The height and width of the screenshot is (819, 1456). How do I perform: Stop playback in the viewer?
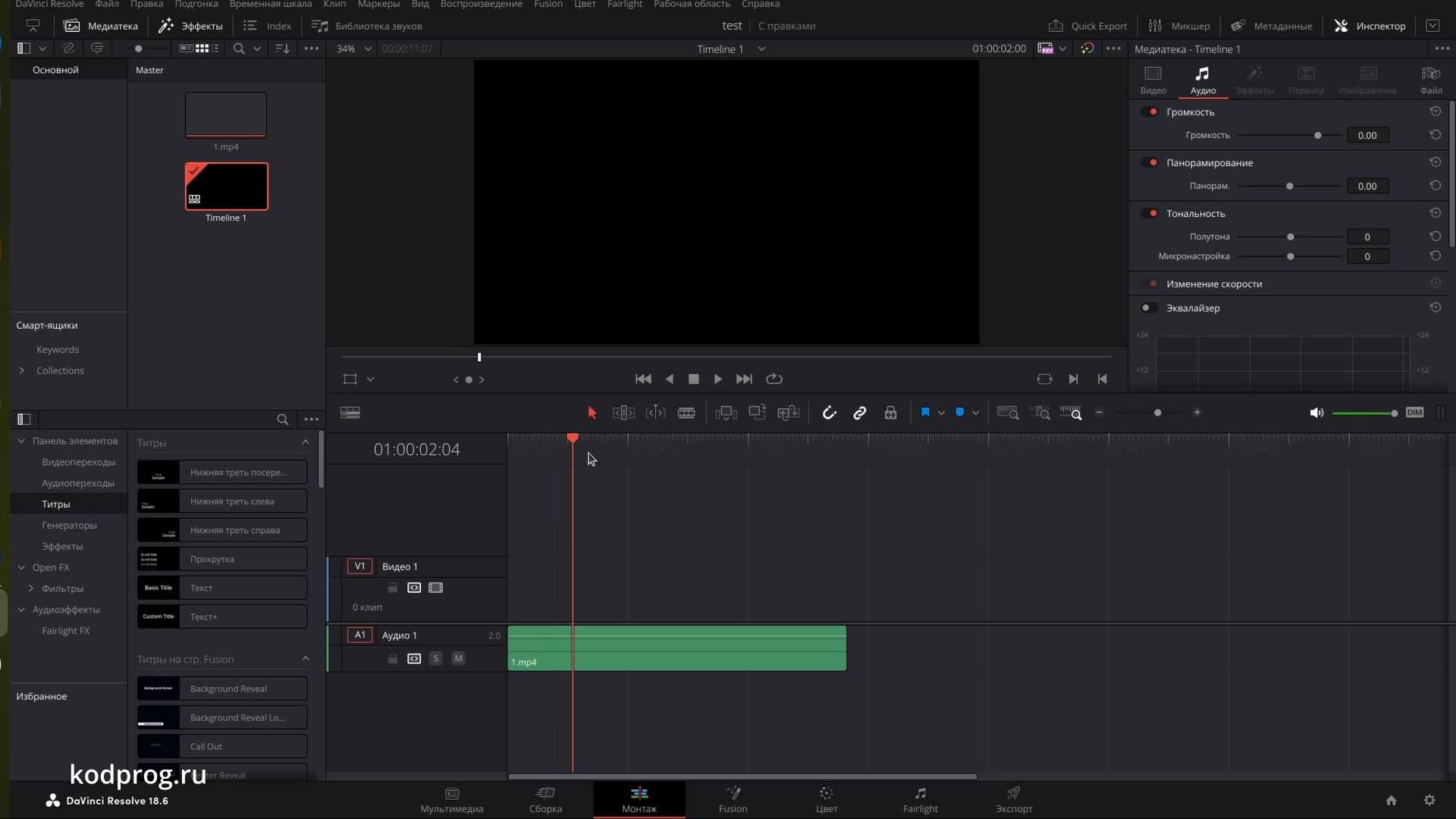coord(693,378)
